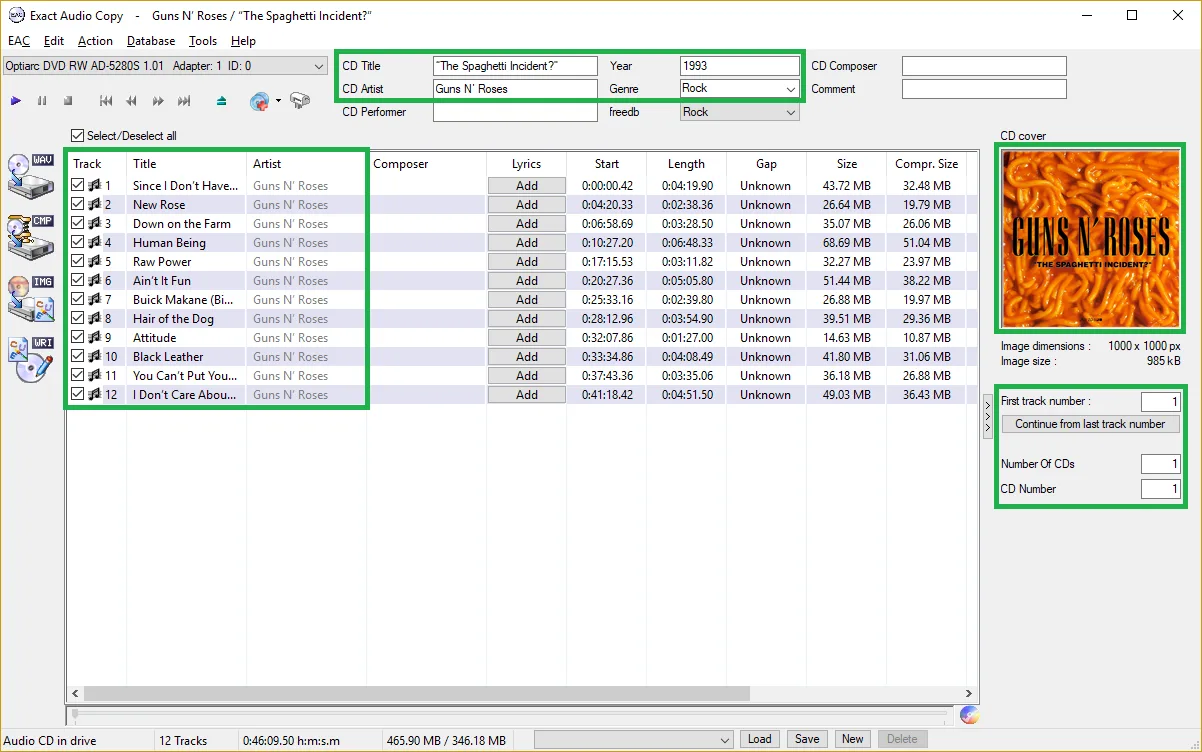Click the title Human Being in track list
The width and height of the screenshot is (1202, 752).
[169, 242]
